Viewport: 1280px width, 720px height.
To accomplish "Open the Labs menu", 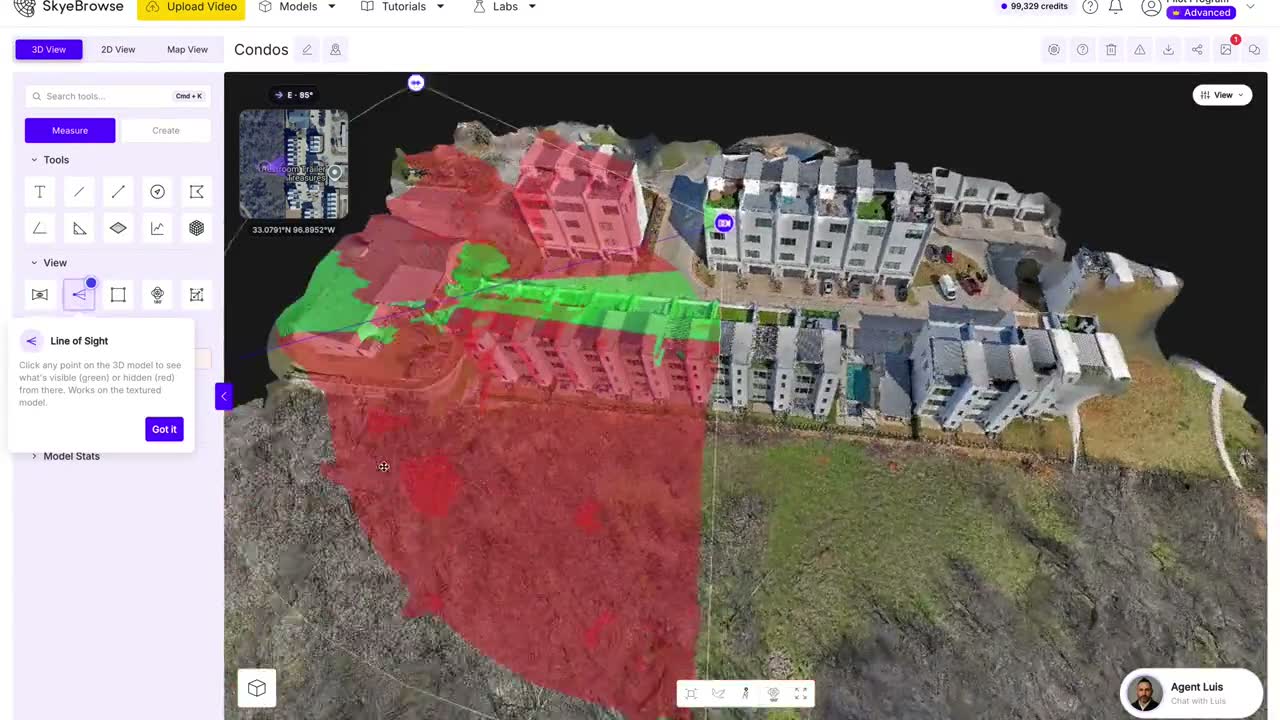I will pos(505,7).
